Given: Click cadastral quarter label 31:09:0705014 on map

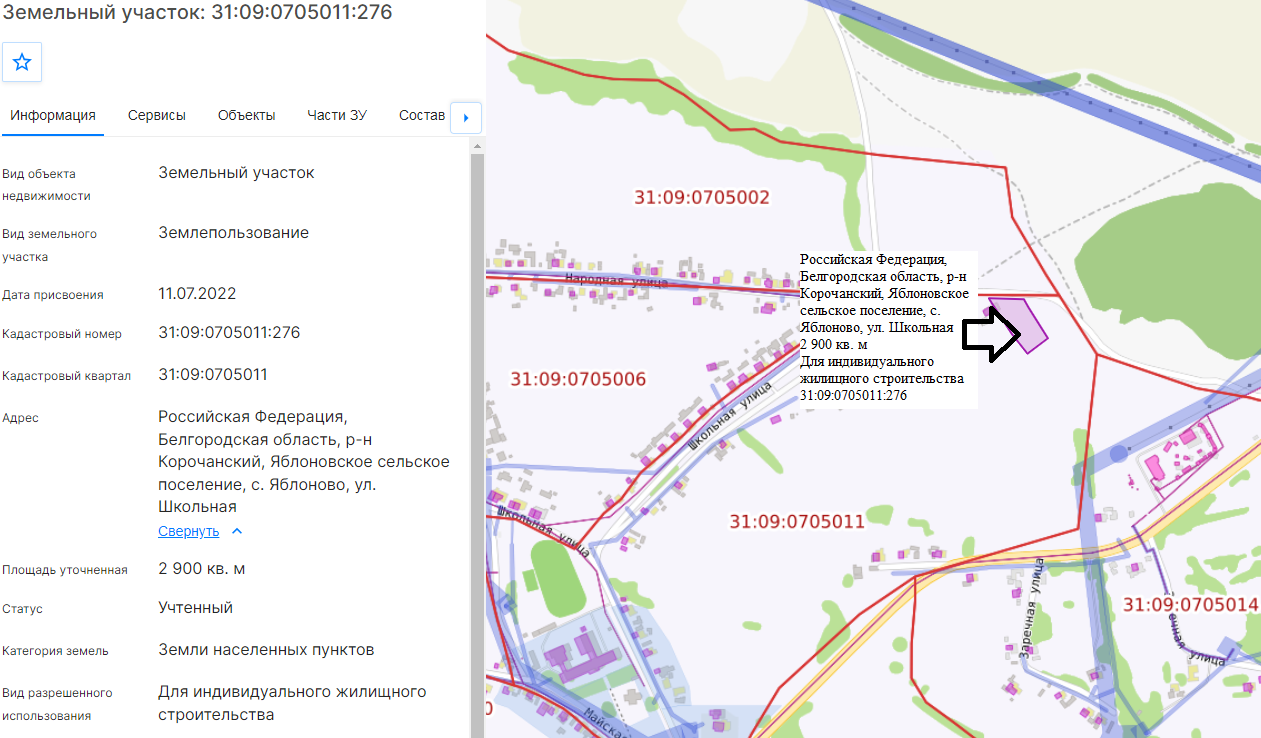Looking at the screenshot, I should (1190, 604).
